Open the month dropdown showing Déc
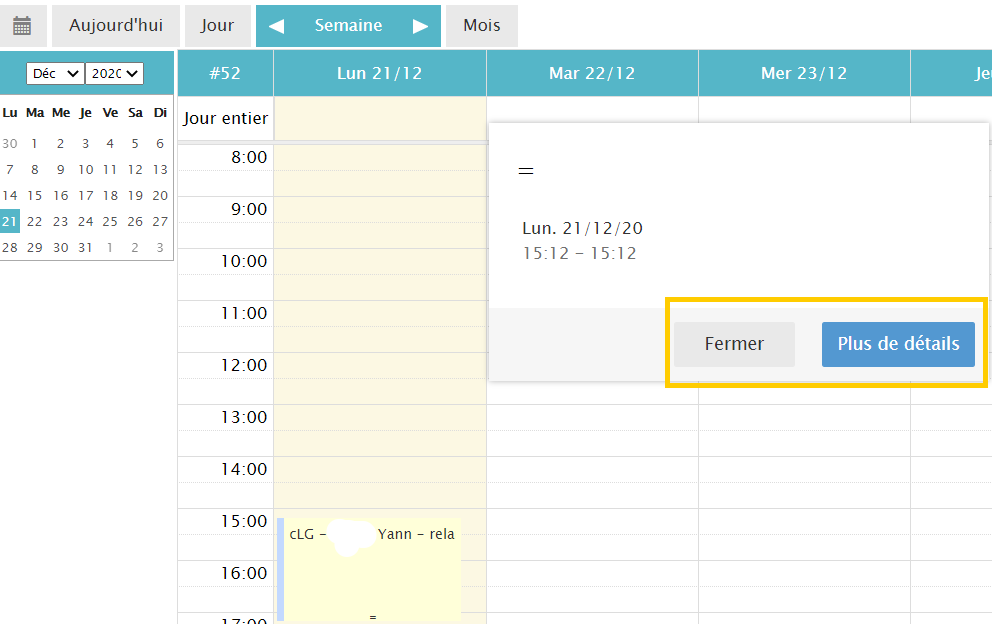The height and width of the screenshot is (624, 992). tap(55, 73)
